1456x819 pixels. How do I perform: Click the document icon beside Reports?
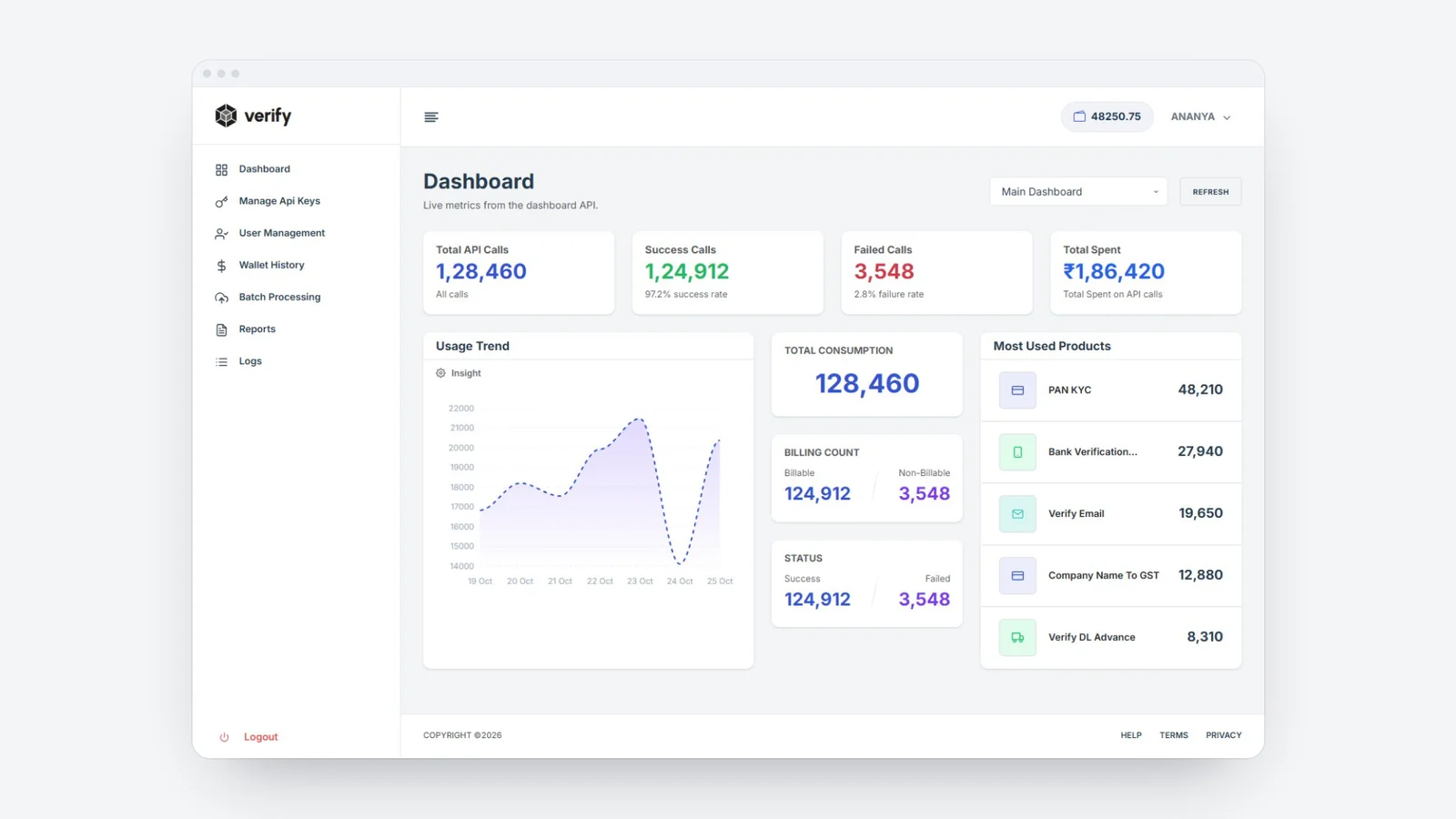[221, 329]
